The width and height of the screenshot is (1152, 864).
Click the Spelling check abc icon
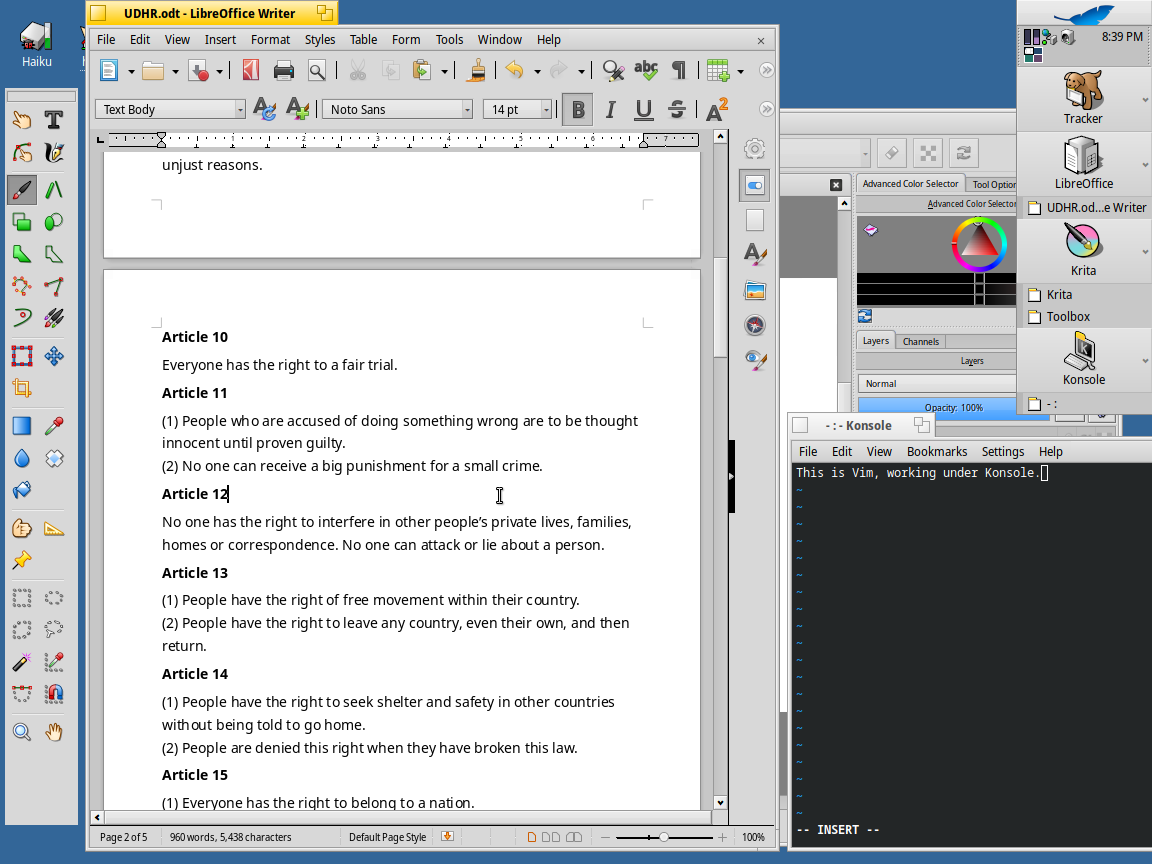[x=646, y=71]
